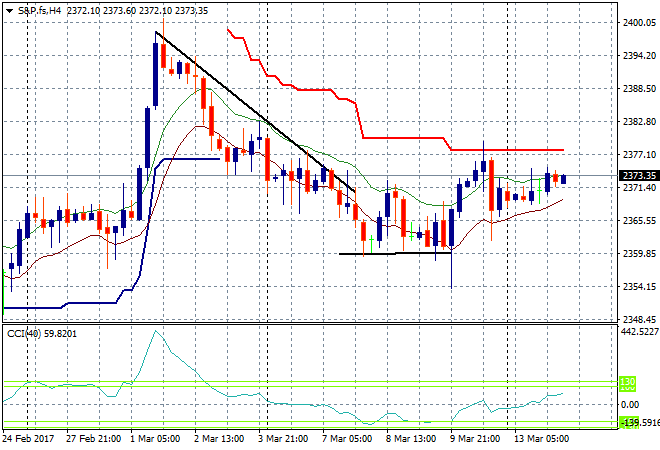Click the 2382.80 price axis label
The image size is (660, 450).
click(639, 122)
